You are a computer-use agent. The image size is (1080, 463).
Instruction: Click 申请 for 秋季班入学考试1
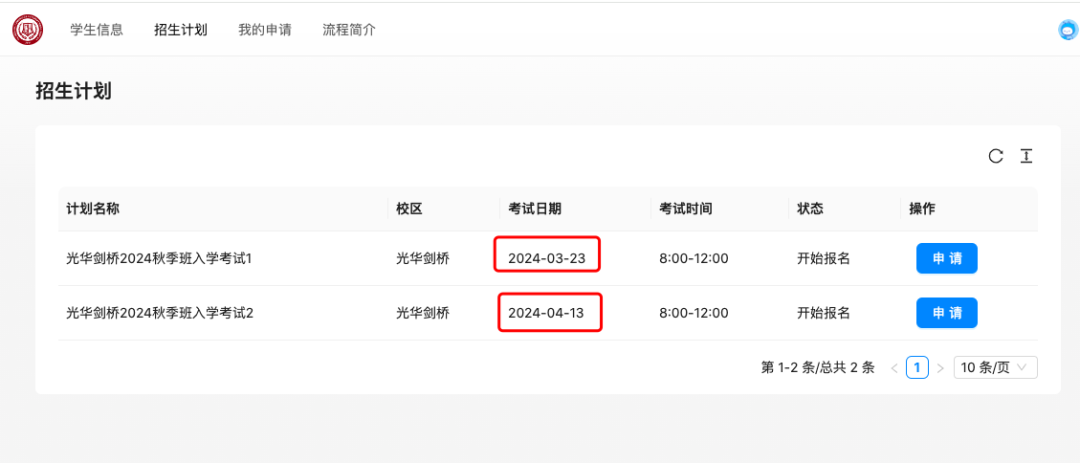pyautogui.click(x=946, y=258)
